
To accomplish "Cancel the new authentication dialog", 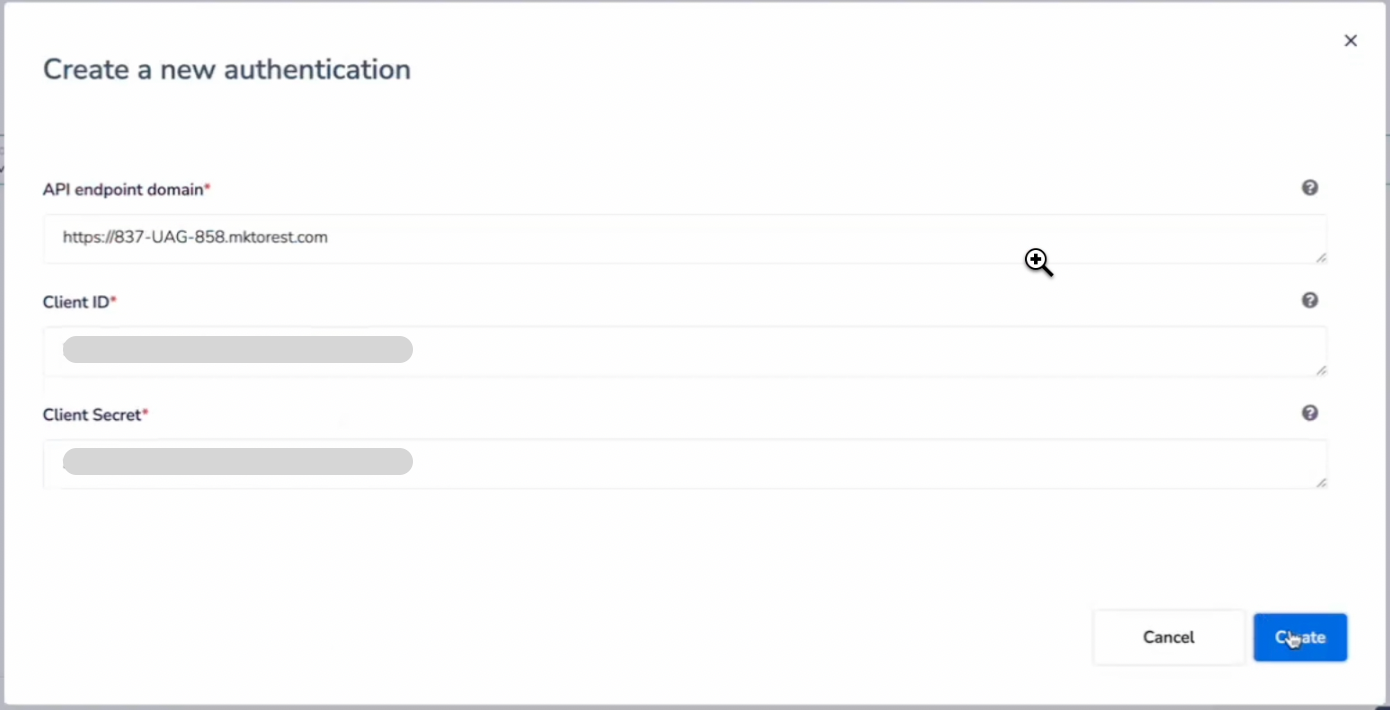I will click(x=1168, y=638).
